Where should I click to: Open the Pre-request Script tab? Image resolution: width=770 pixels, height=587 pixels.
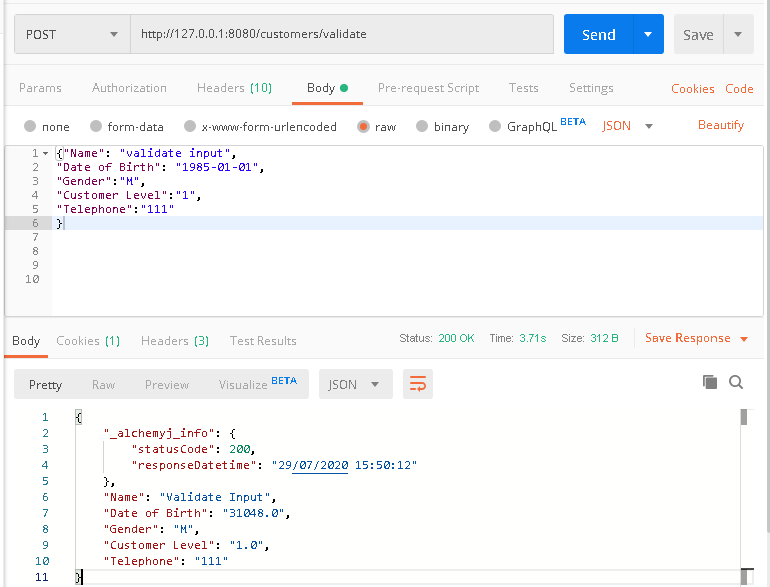428,88
